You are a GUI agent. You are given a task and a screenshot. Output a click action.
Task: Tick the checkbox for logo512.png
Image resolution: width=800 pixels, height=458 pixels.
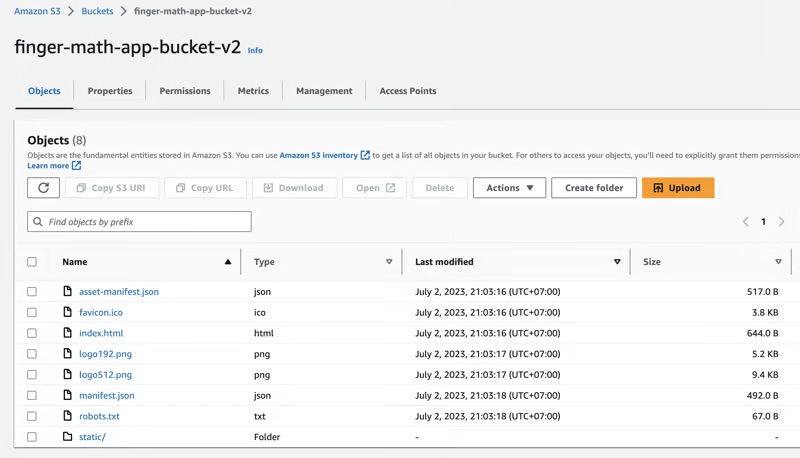(32, 374)
